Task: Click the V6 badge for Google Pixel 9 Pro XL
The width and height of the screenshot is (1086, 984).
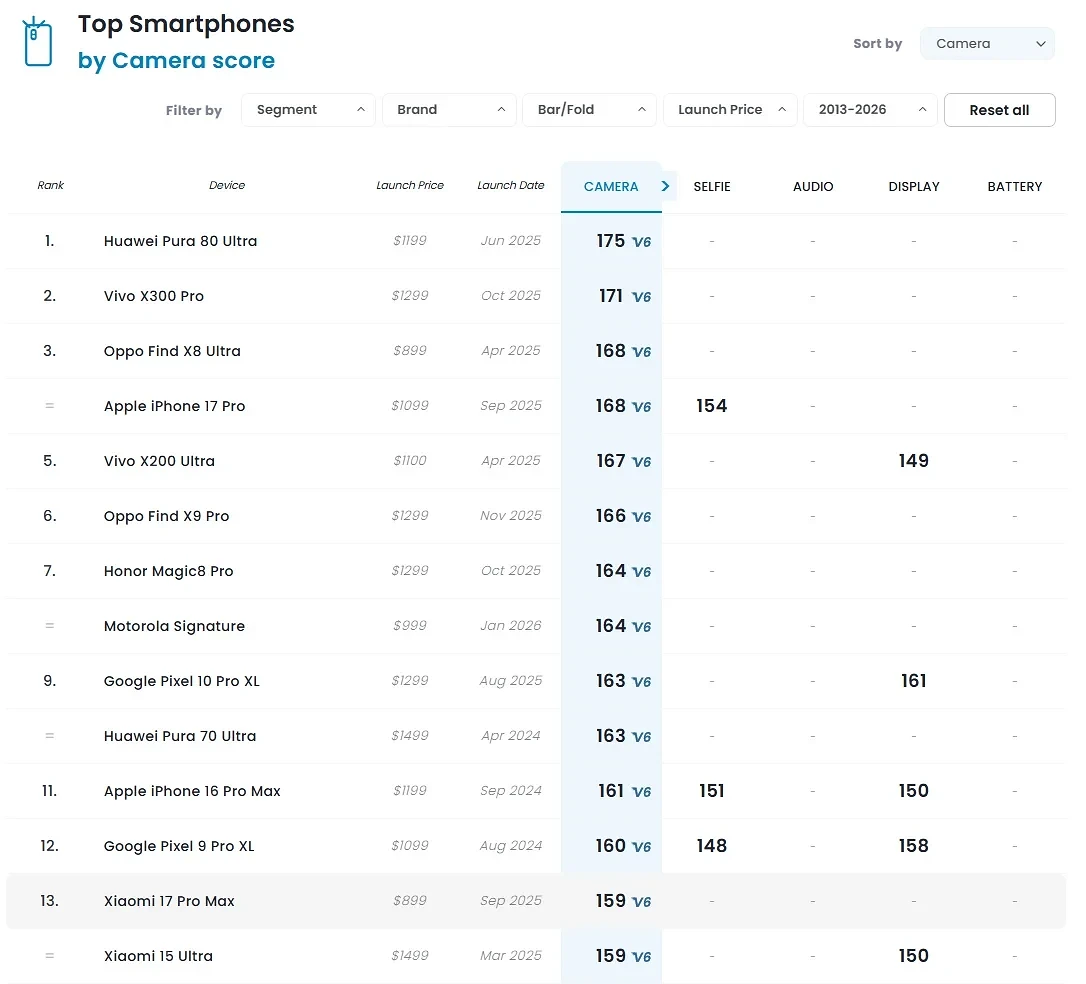Action: point(641,847)
